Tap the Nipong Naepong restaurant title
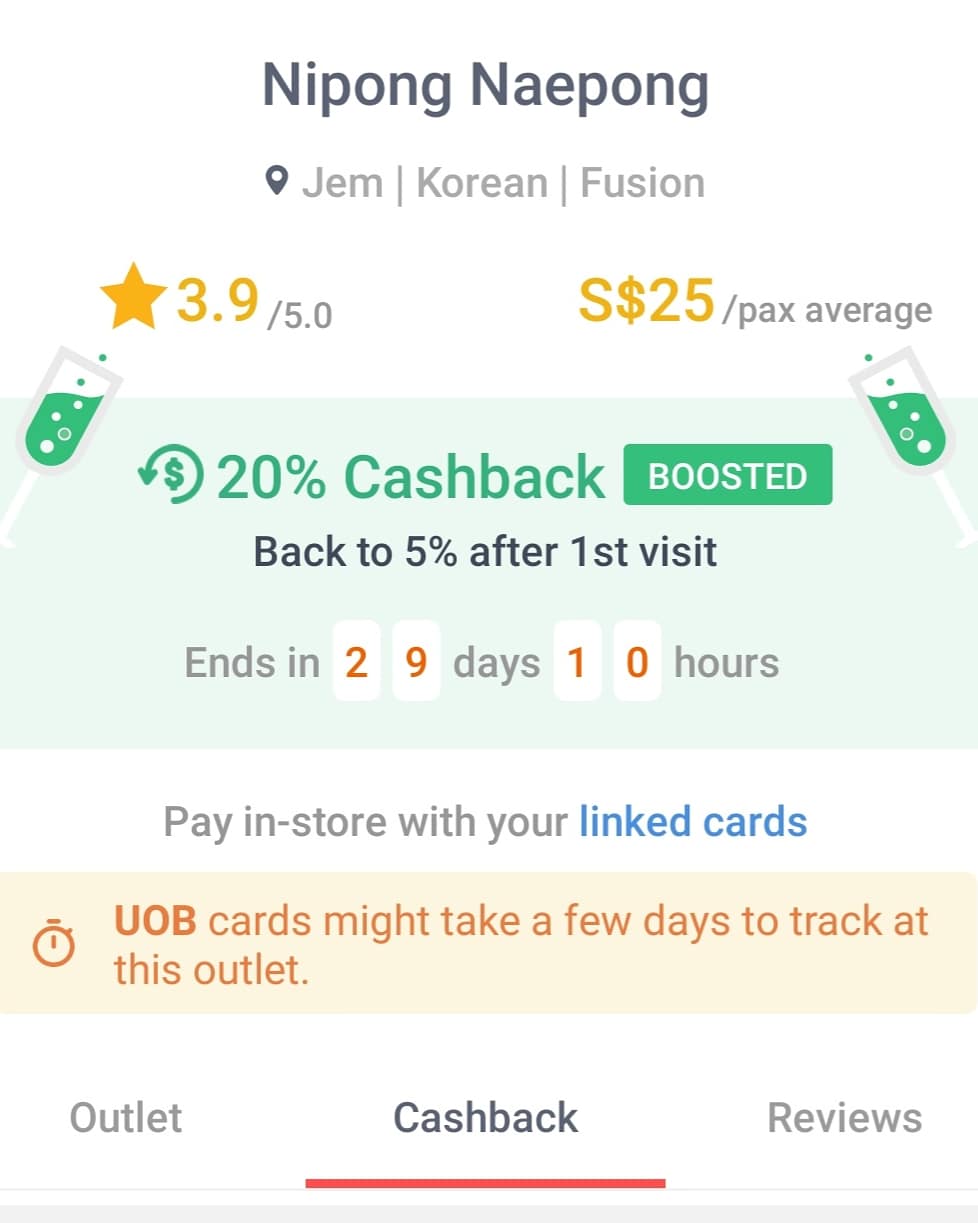978x1223 pixels. tap(486, 86)
